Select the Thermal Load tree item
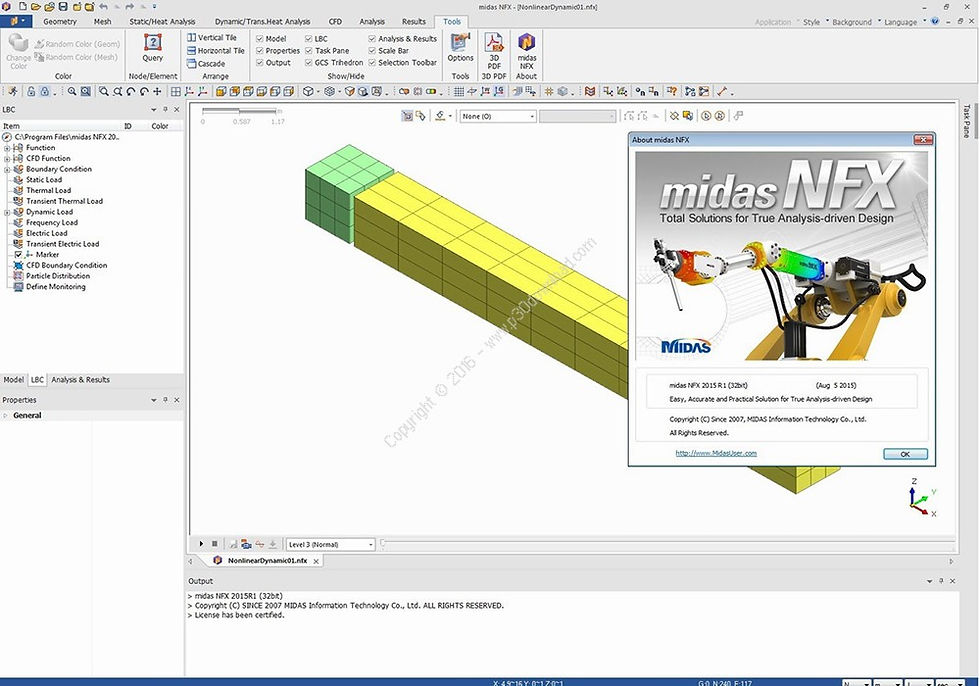 click(48, 191)
